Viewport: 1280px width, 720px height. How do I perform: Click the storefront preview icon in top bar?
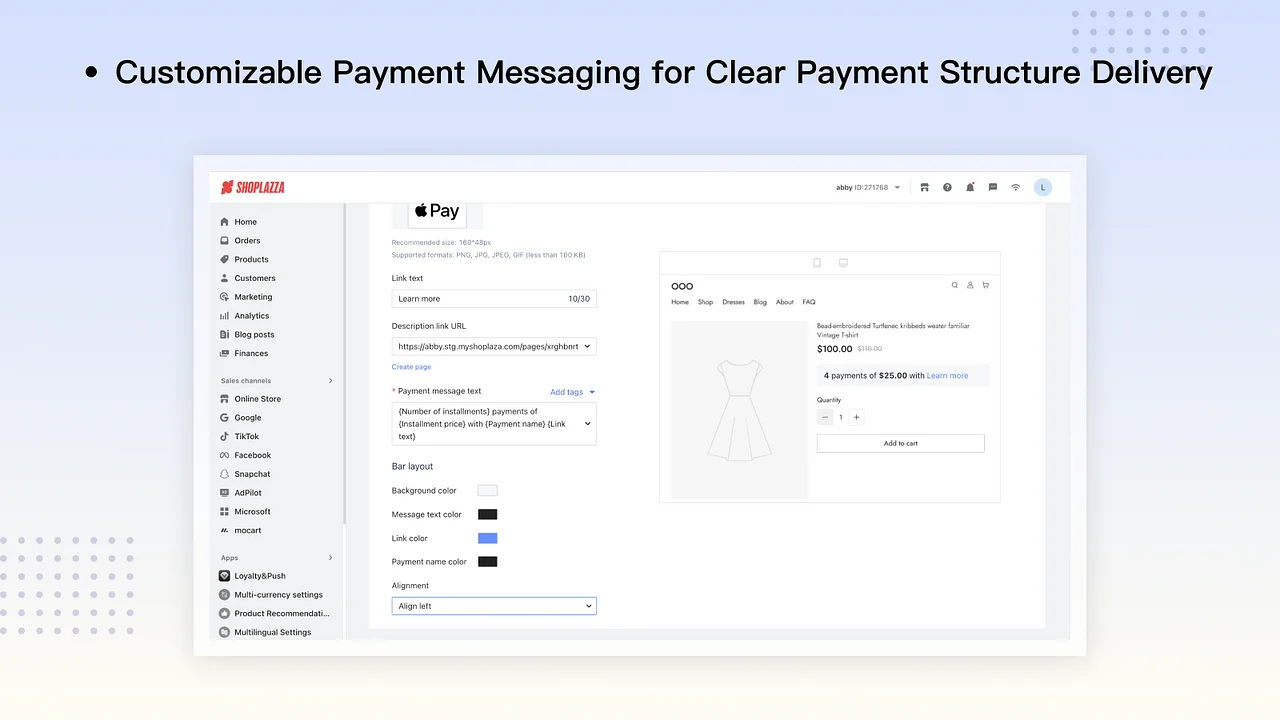pyautogui.click(x=924, y=187)
